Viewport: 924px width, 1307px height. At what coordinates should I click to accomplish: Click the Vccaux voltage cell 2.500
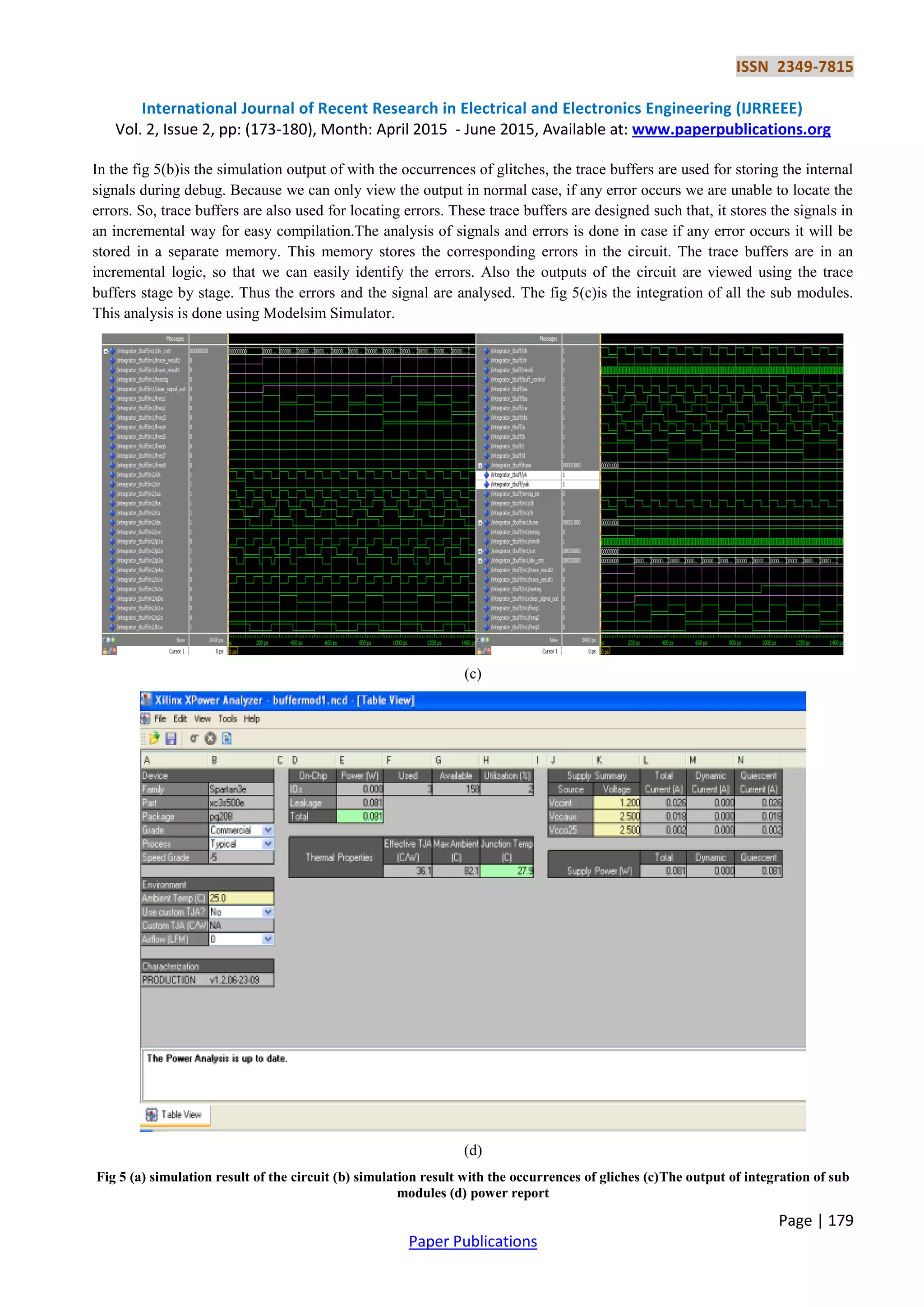(x=617, y=816)
